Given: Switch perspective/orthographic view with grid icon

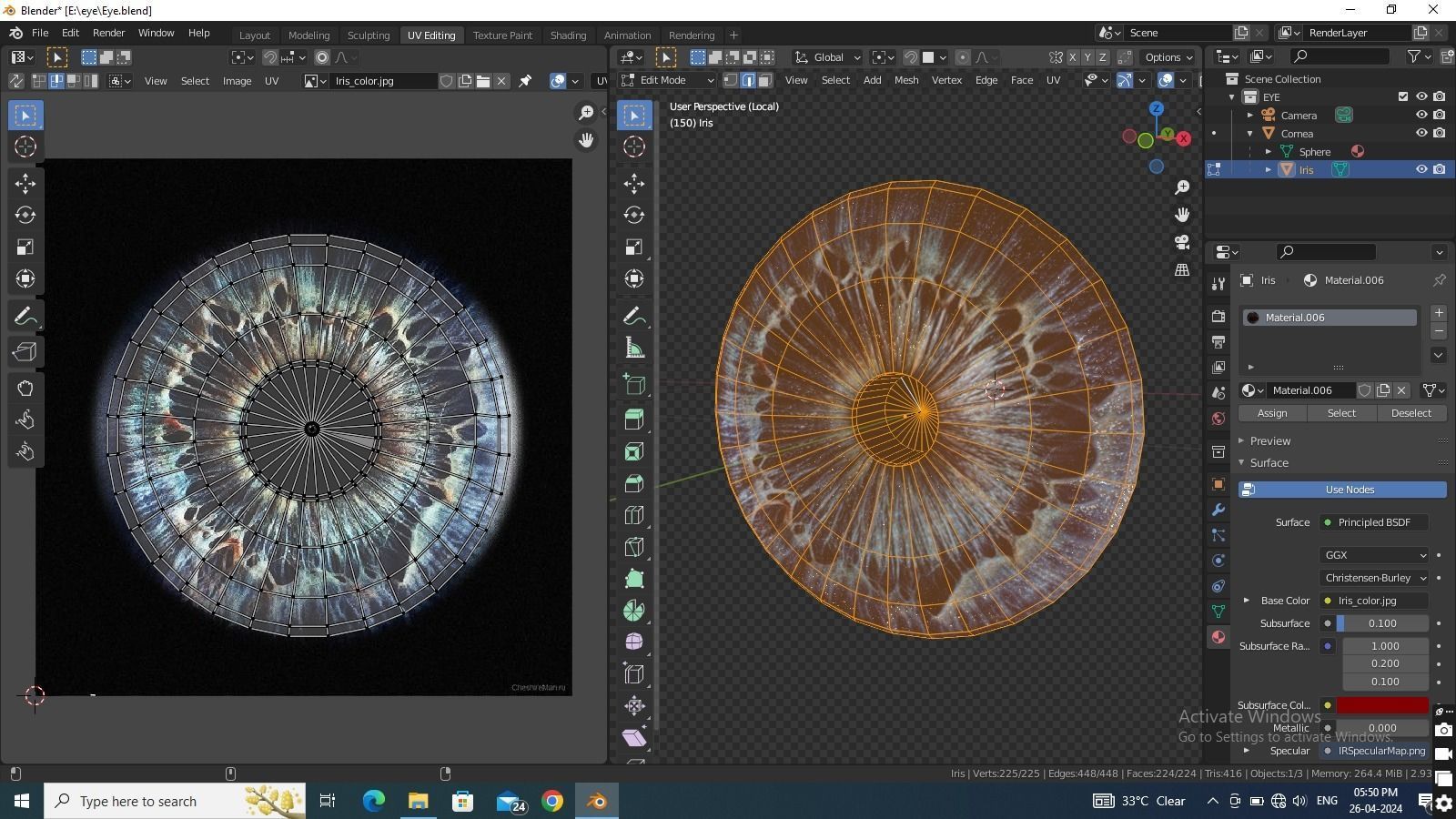Looking at the screenshot, I should point(1182,269).
